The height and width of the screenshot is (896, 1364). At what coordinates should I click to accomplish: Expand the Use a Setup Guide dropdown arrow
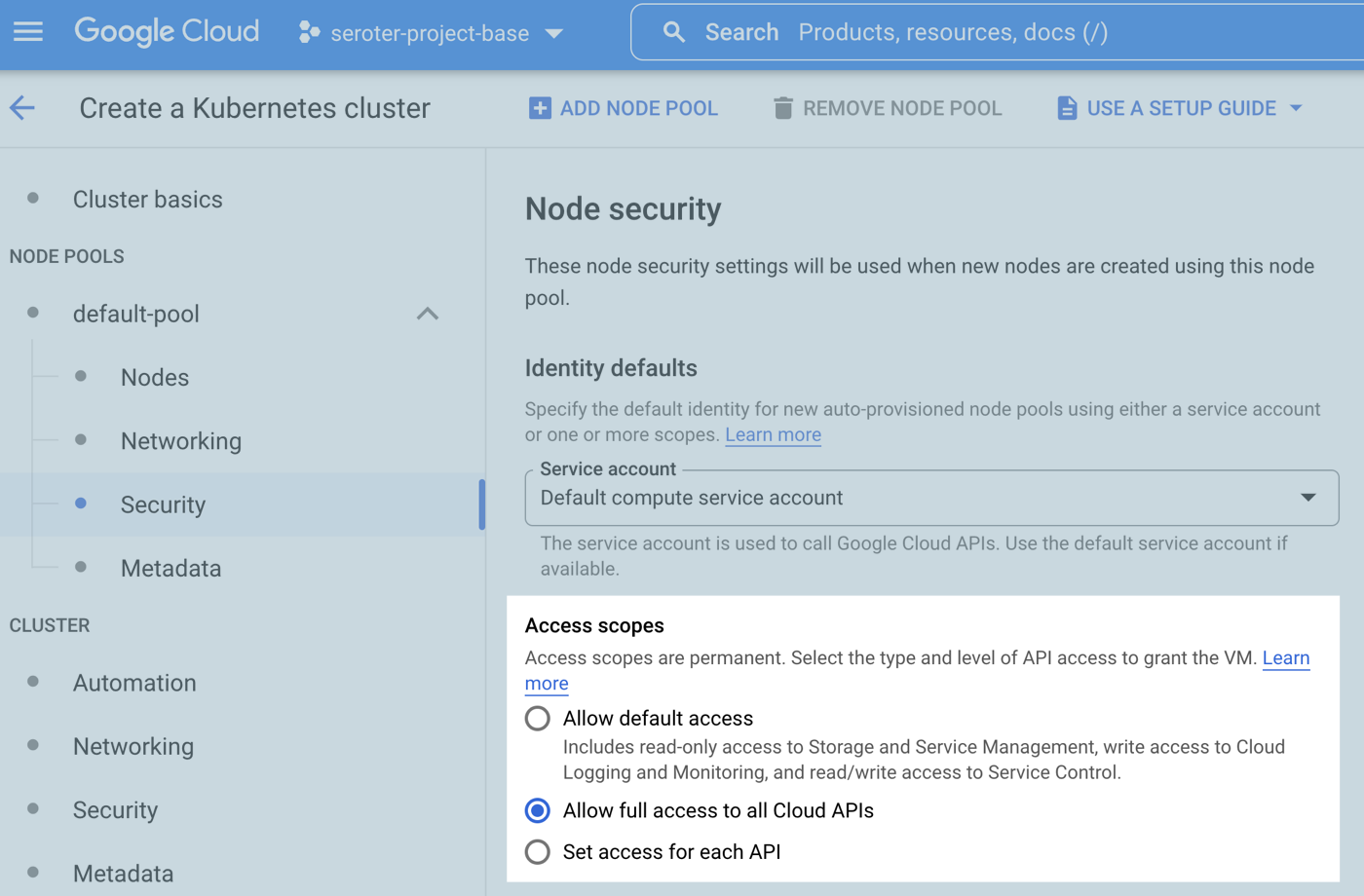pos(1296,108)
